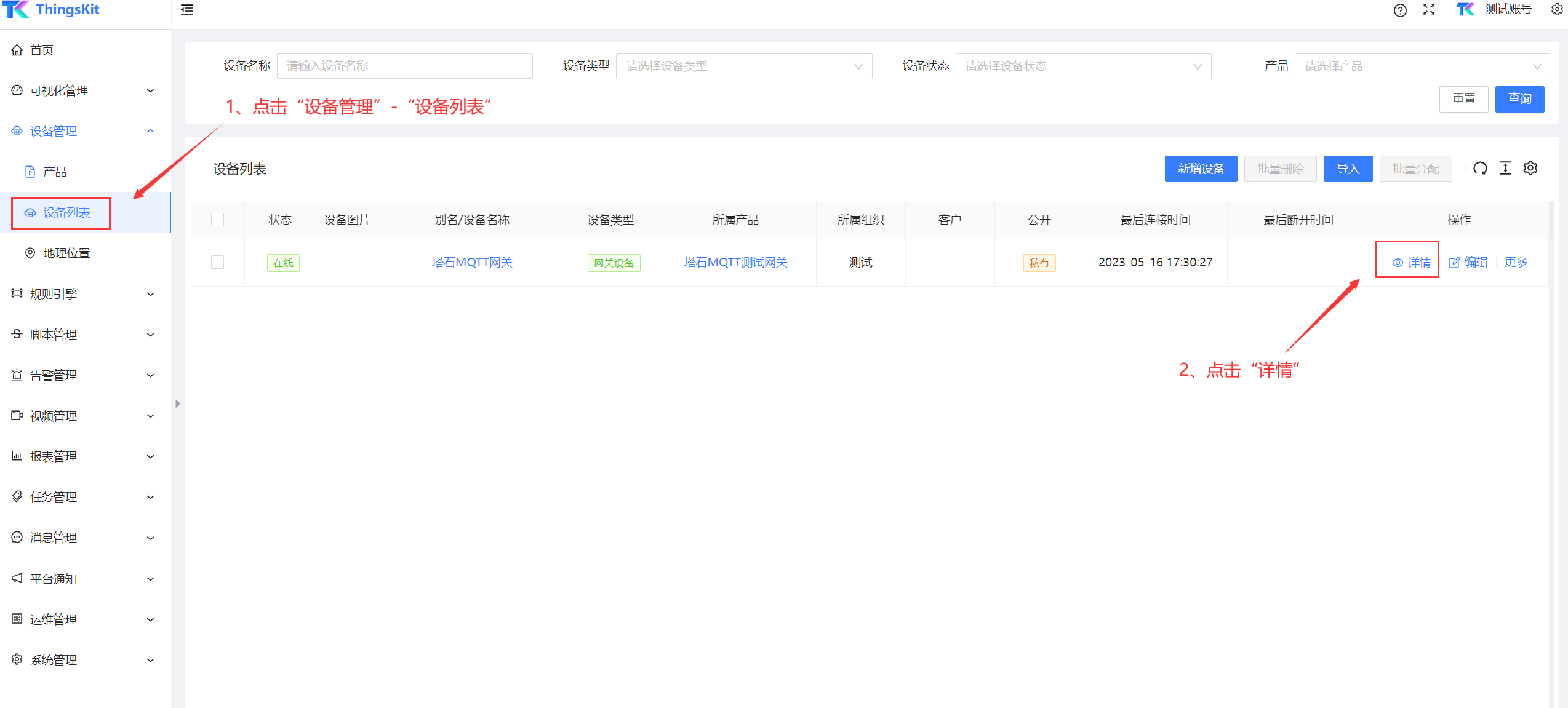The image size is (1568, 708).
Task: Click the sidebar collapse menu icon
Action: coord(187,10)
